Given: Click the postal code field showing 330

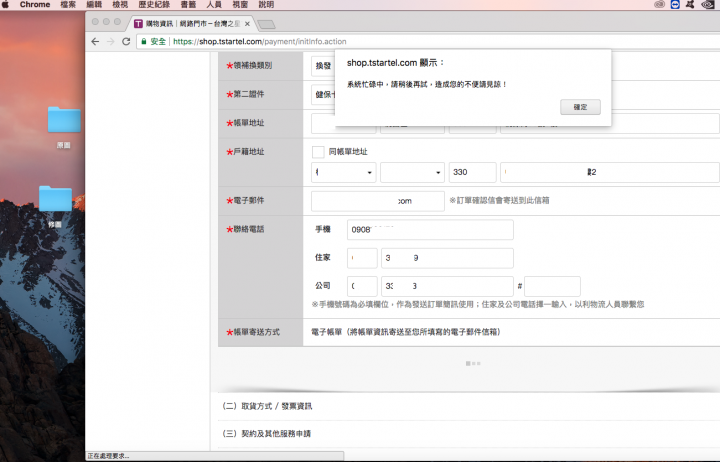Looking at the screenshot, I should (472, 172).
